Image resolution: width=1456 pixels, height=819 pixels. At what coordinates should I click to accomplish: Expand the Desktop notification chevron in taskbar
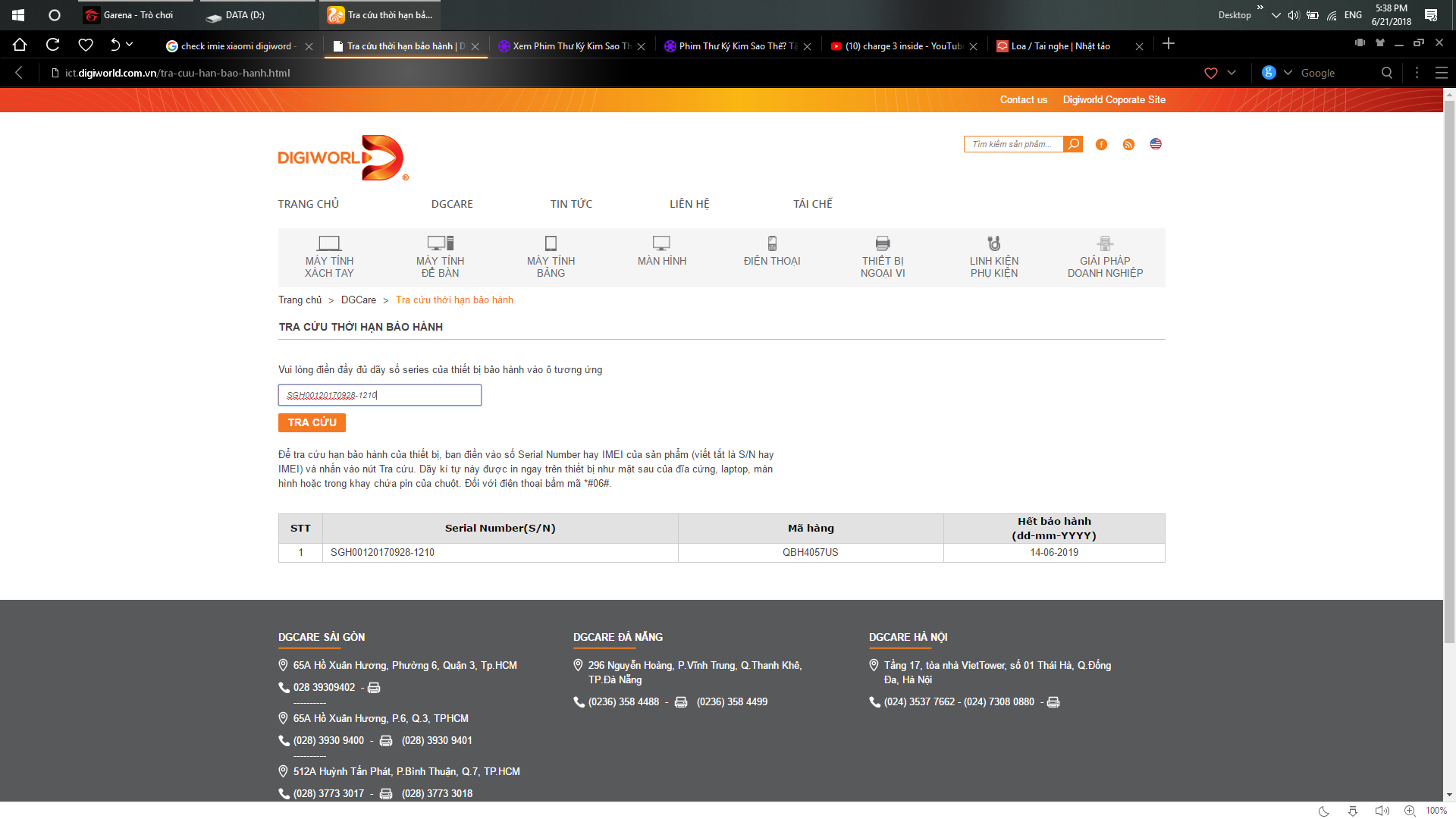1275,14
